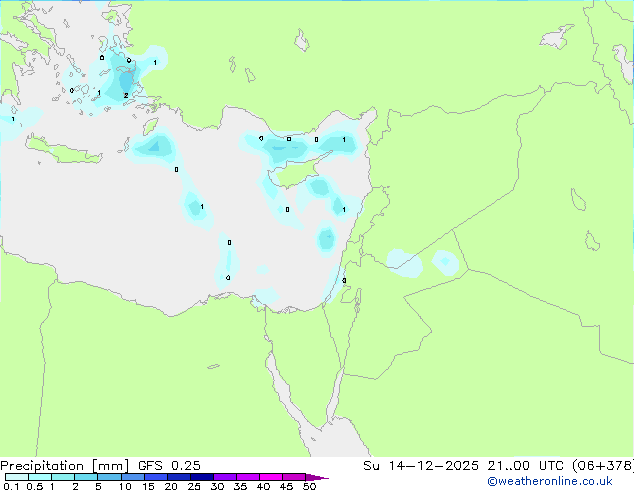Click the 25–30 mm navy legend segment
The height and width of the screenshot is (490, 634).
pos(201,477)
